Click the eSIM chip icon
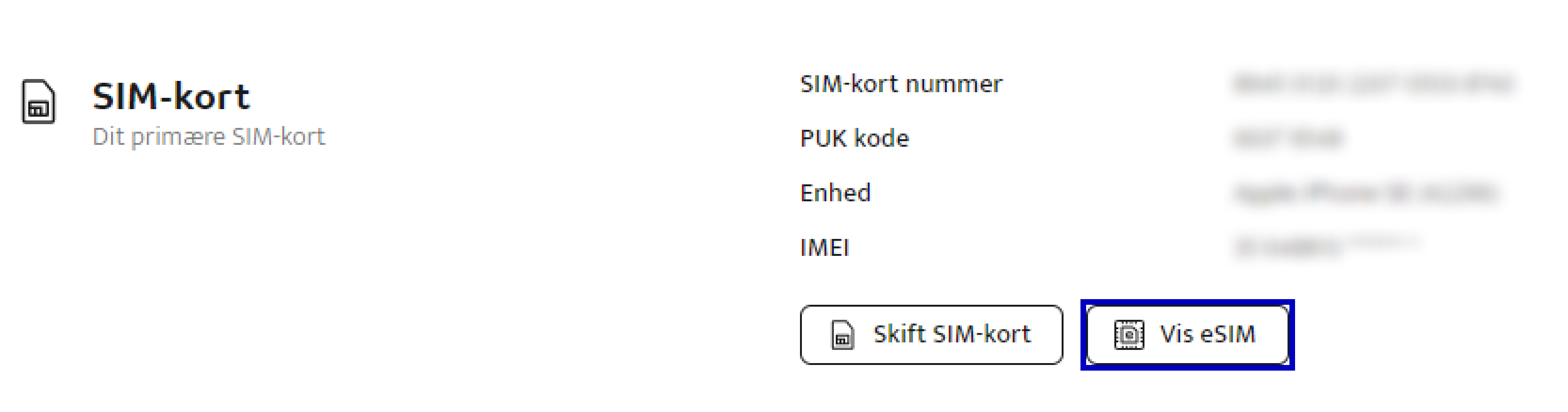Image resolution: width=1568 pixels, height=412 pixels. coord(1129,335)
